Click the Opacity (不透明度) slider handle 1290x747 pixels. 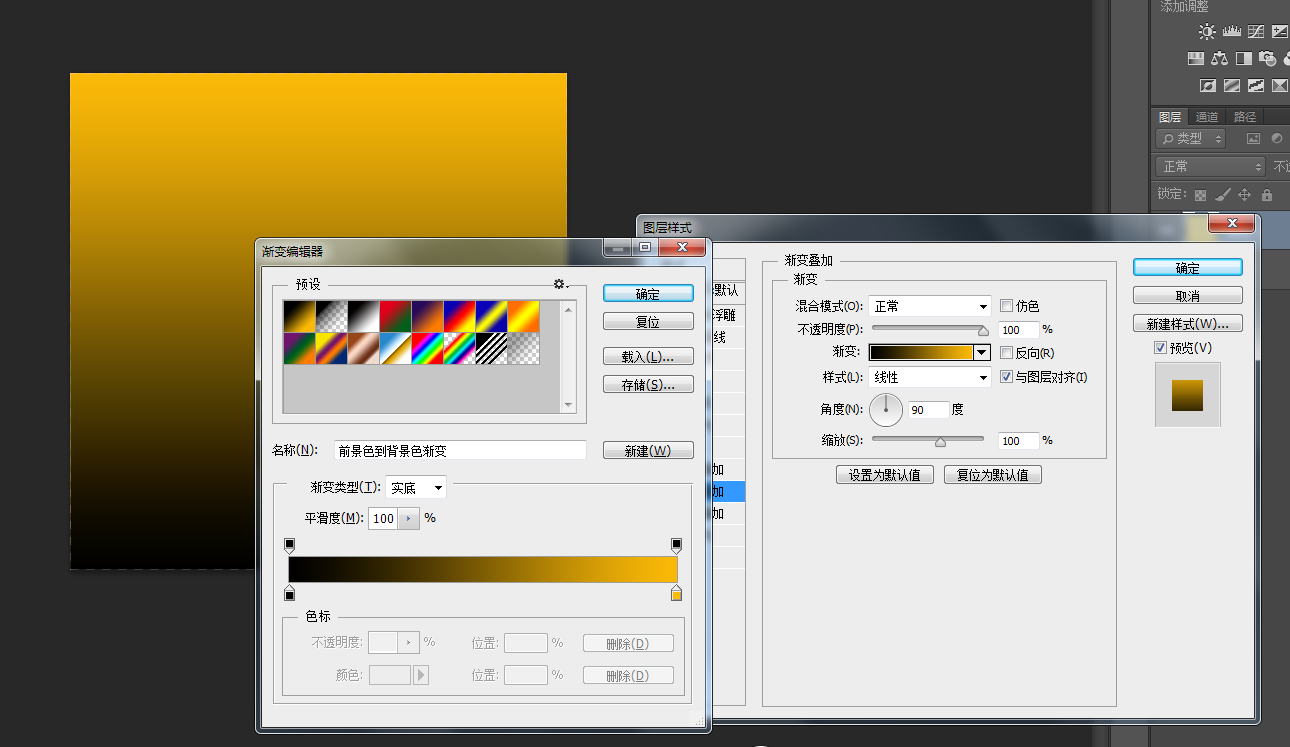pos(983,331)
